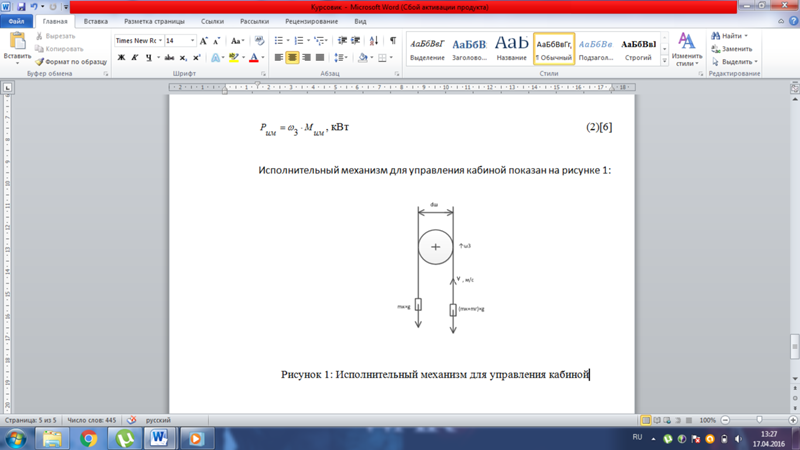Image resolution: width=800 pixels, height=450 pixels.
Task: Click the spelling check status icon
Action: (131, 420)
